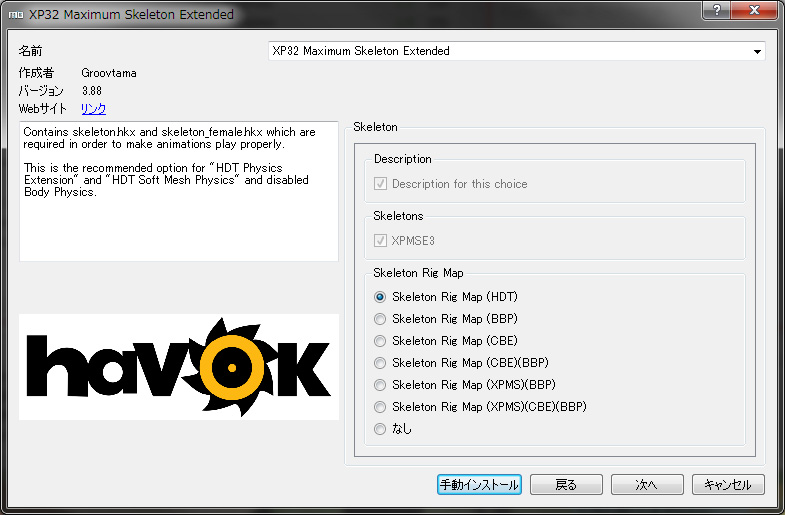Click the author name Groovtama
Screen dimensions: 785x515
point(109,73)
